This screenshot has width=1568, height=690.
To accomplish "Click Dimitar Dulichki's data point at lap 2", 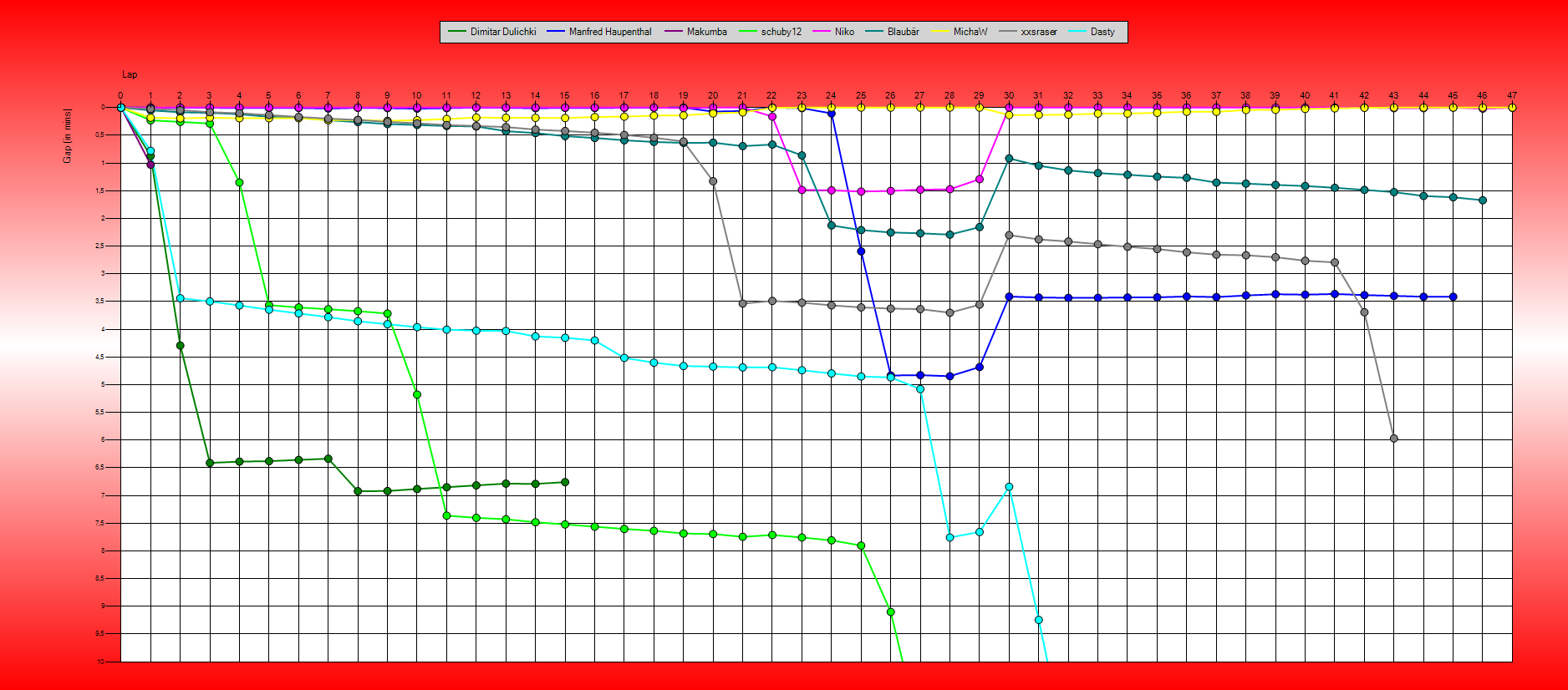I will tap(180, 345).
